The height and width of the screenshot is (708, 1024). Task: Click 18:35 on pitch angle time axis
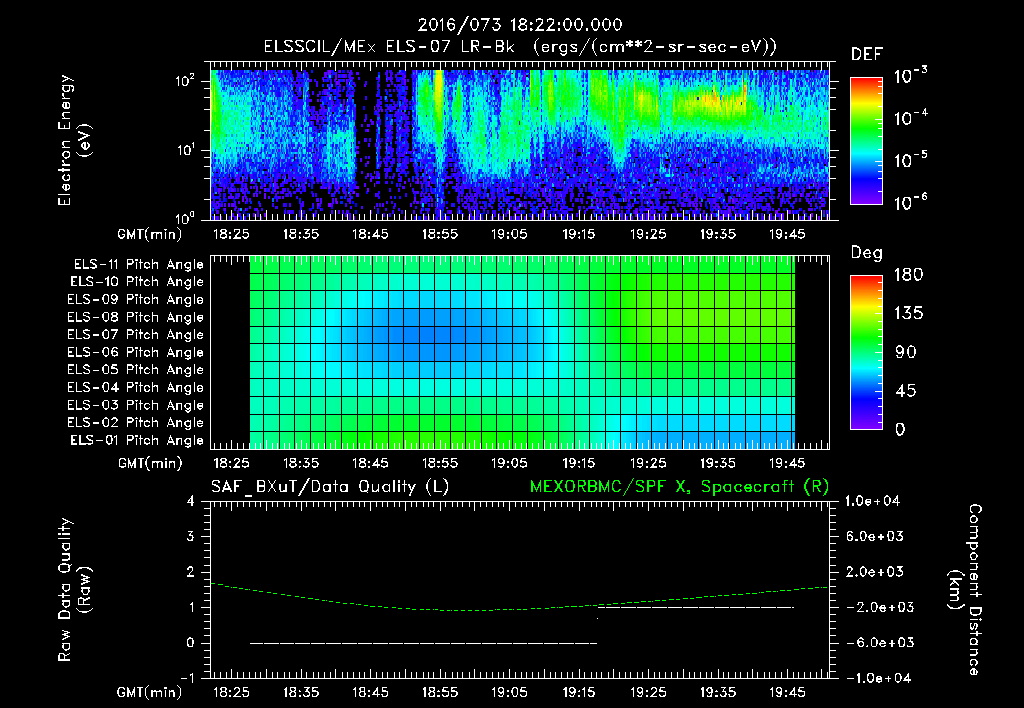click(300, 463)
